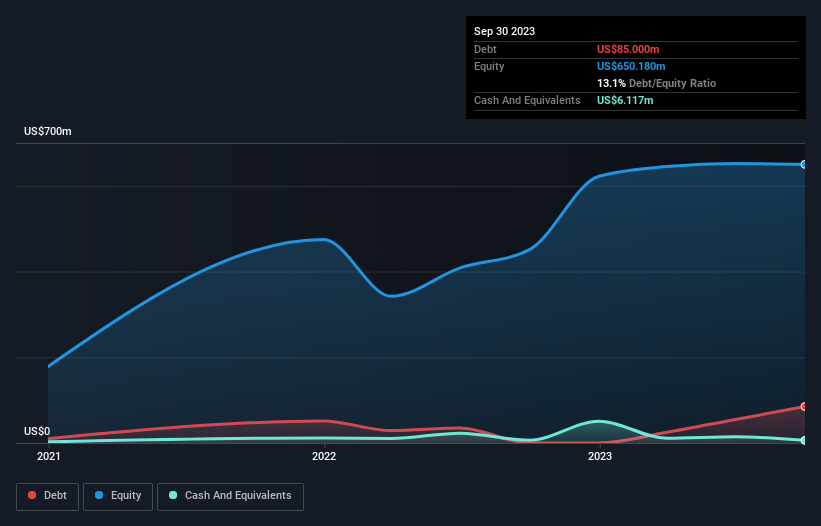Select the Cash endpoint marker at Sep 2023
Image resolution: width=821 pixels, height=526 pixels.
803,441
